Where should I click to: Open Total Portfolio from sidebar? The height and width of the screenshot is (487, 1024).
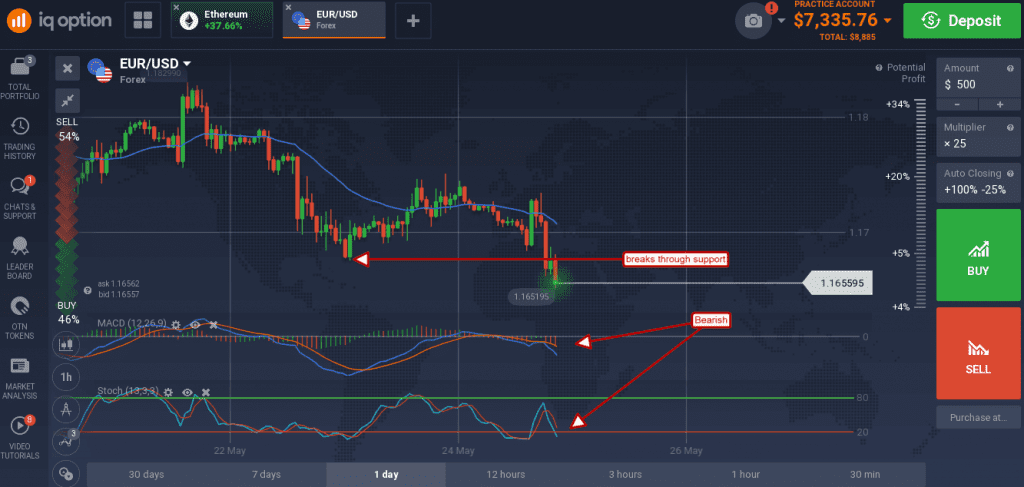point(20,79)
